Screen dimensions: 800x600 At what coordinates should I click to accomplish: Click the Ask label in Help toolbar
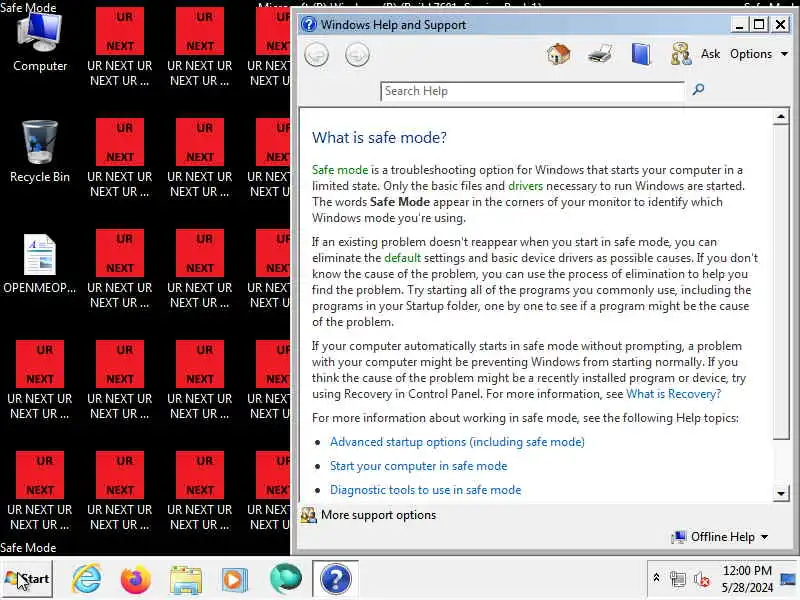710,54
